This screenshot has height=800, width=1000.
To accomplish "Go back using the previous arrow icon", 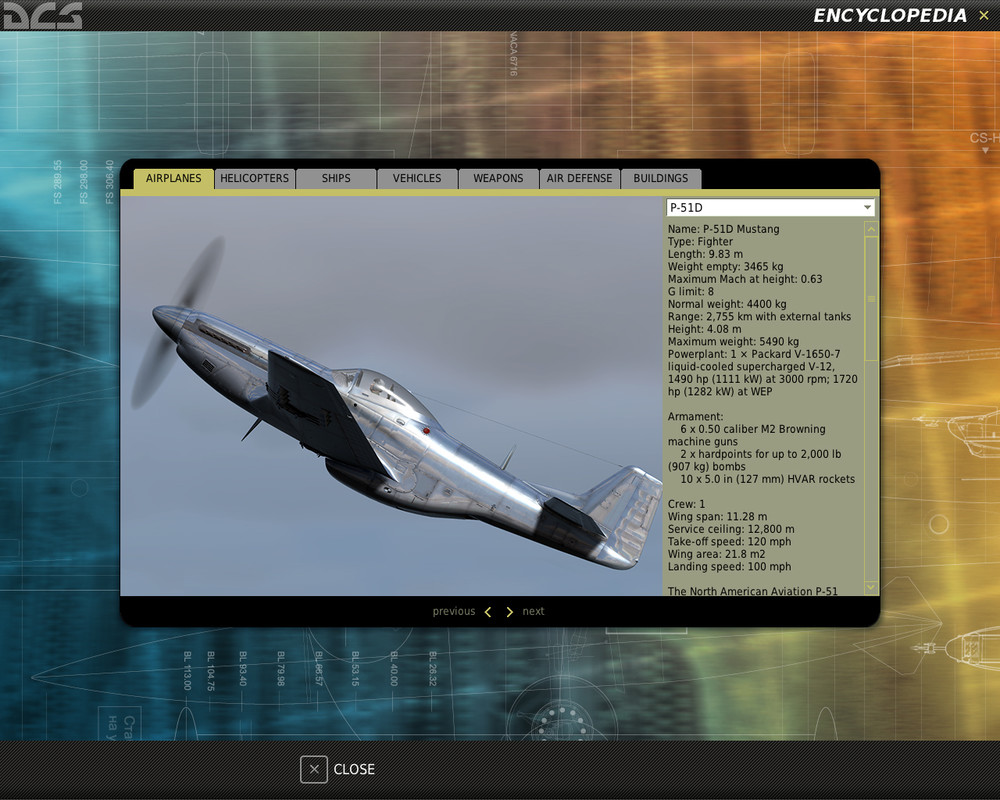I will 487,611.
